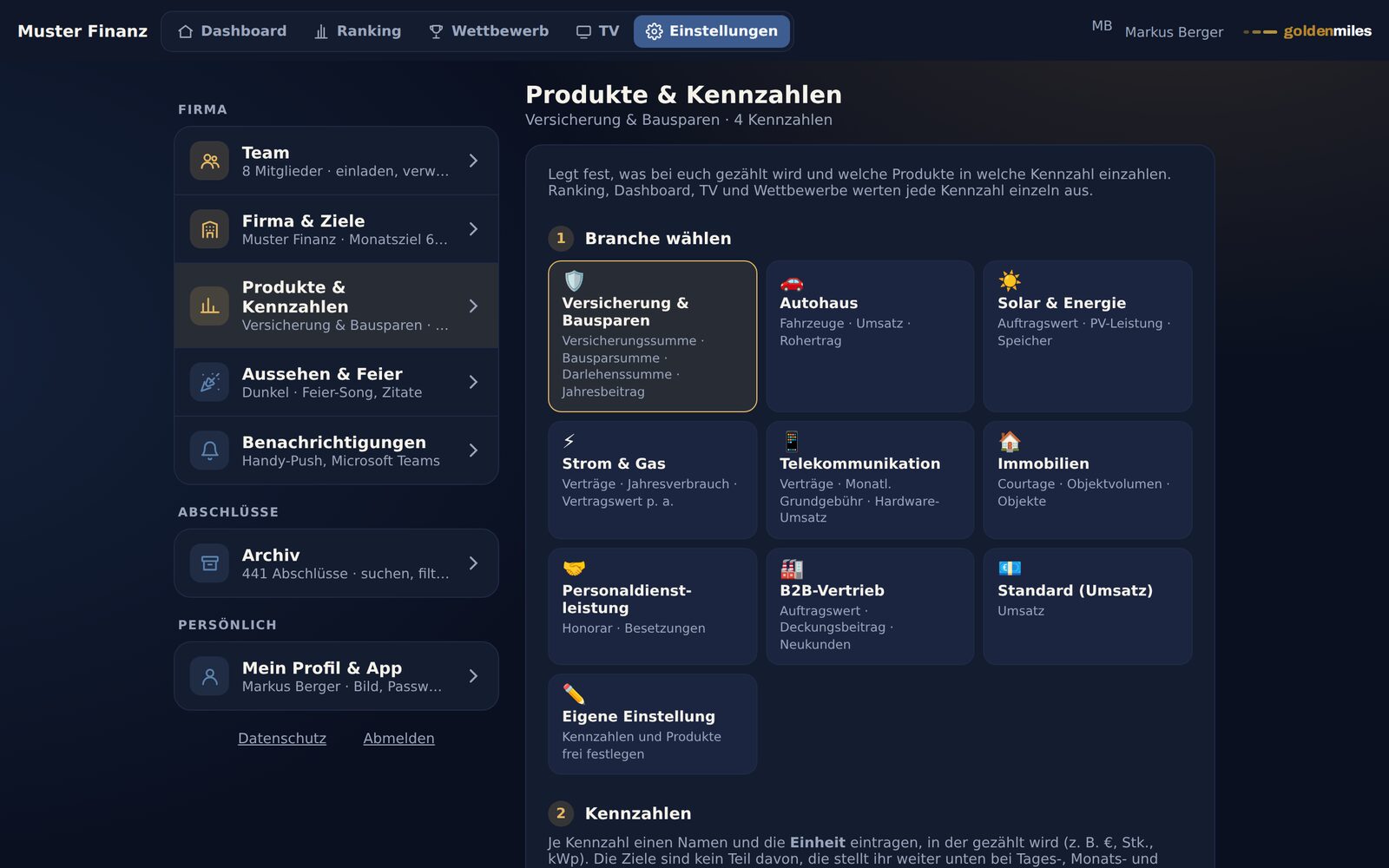This screenshot has width=1389, height=868.
Task: Click the Eigene Einstellung pencil icon
Action: pyautogui.click(x=574, y=694)
